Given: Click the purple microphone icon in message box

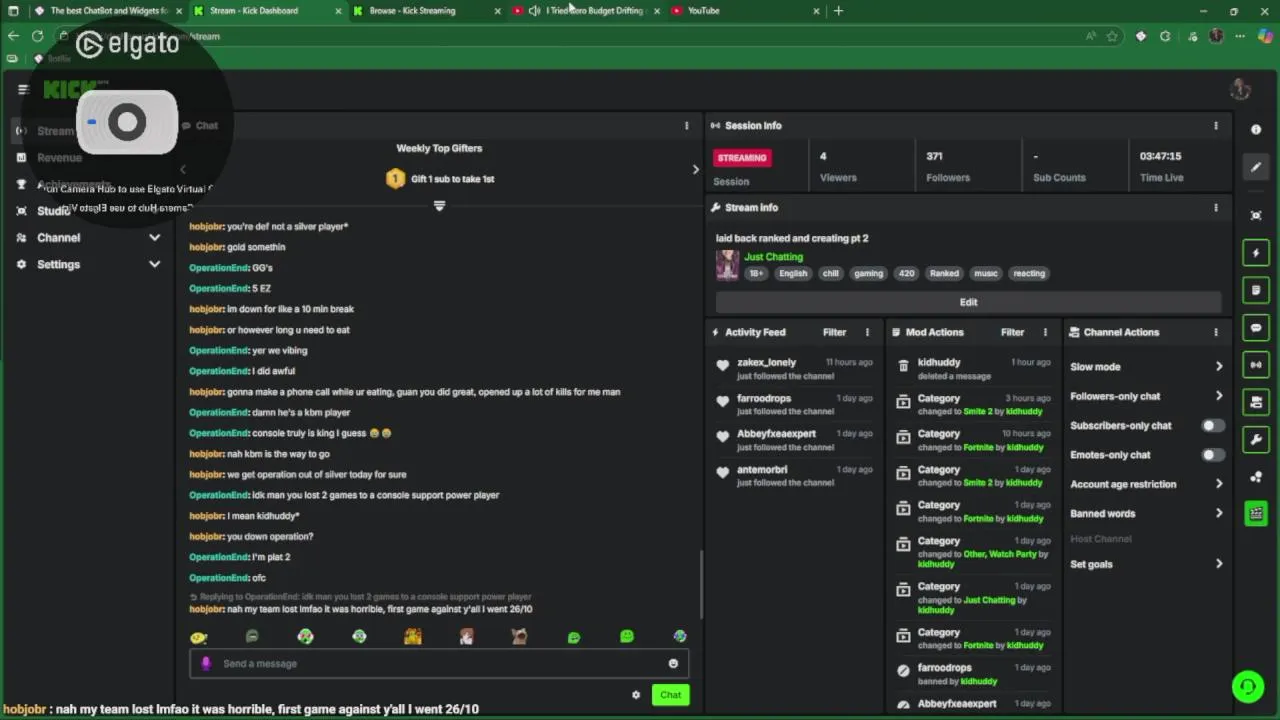Looking at the screenshot, I should click(206, 663).
